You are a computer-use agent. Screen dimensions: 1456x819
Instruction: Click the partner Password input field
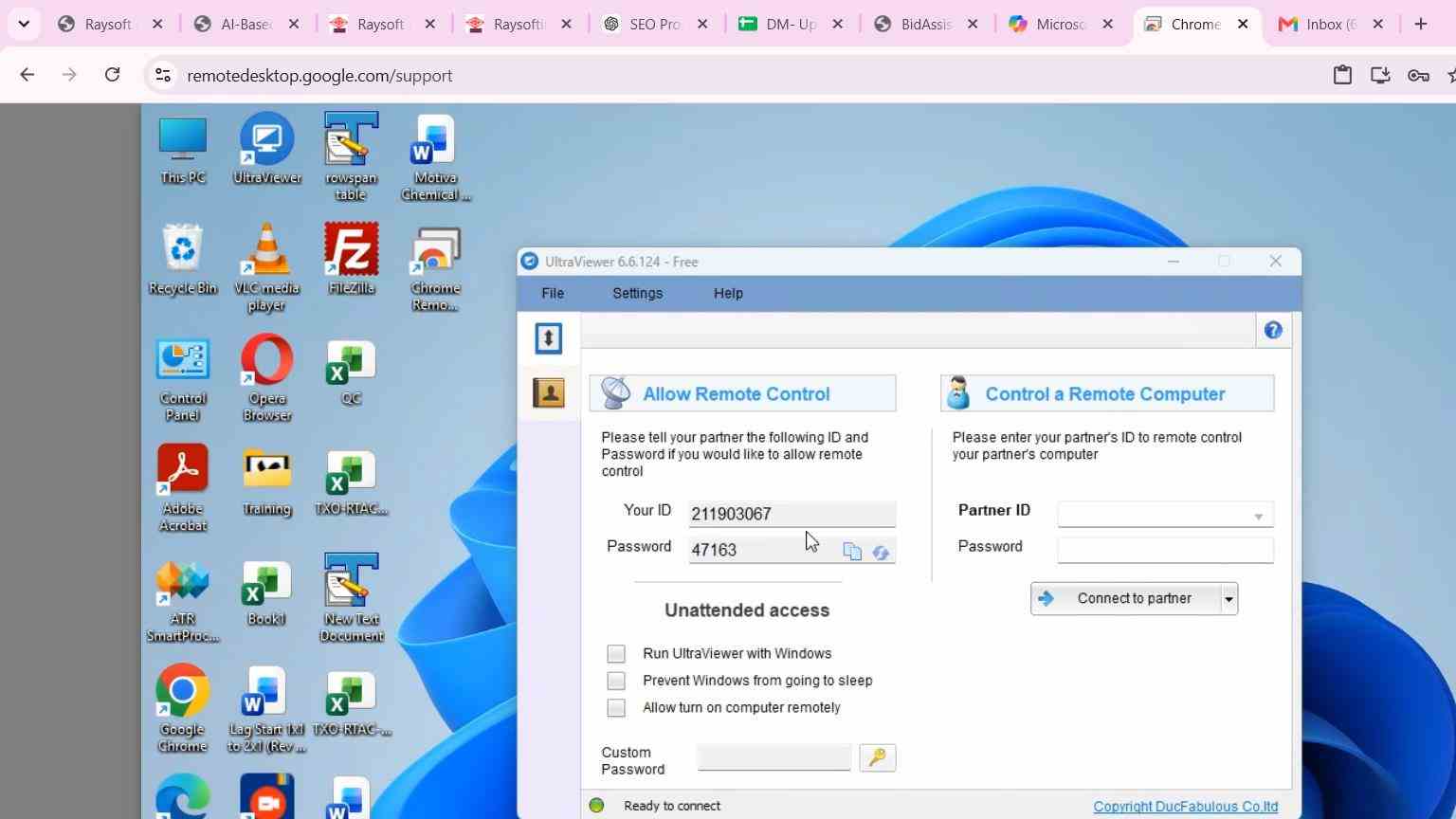point(1165,550)
